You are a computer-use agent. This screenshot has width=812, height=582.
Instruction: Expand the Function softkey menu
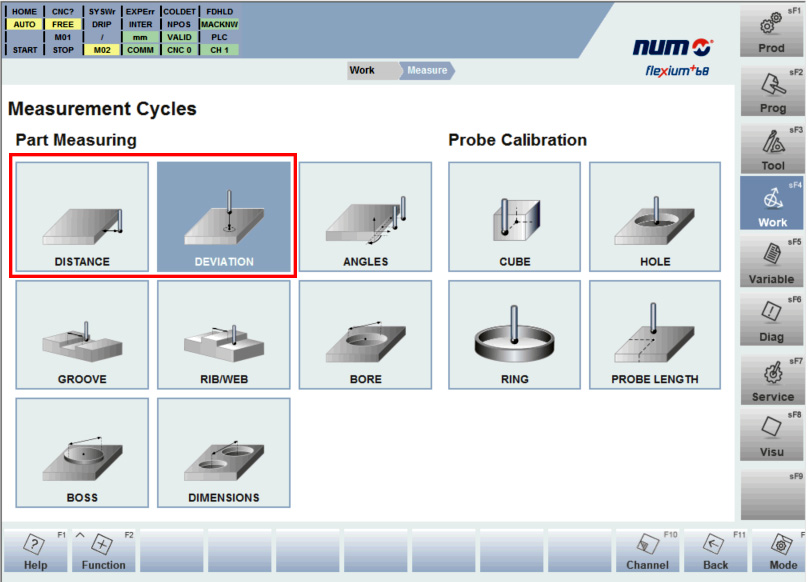coord(104,550)
